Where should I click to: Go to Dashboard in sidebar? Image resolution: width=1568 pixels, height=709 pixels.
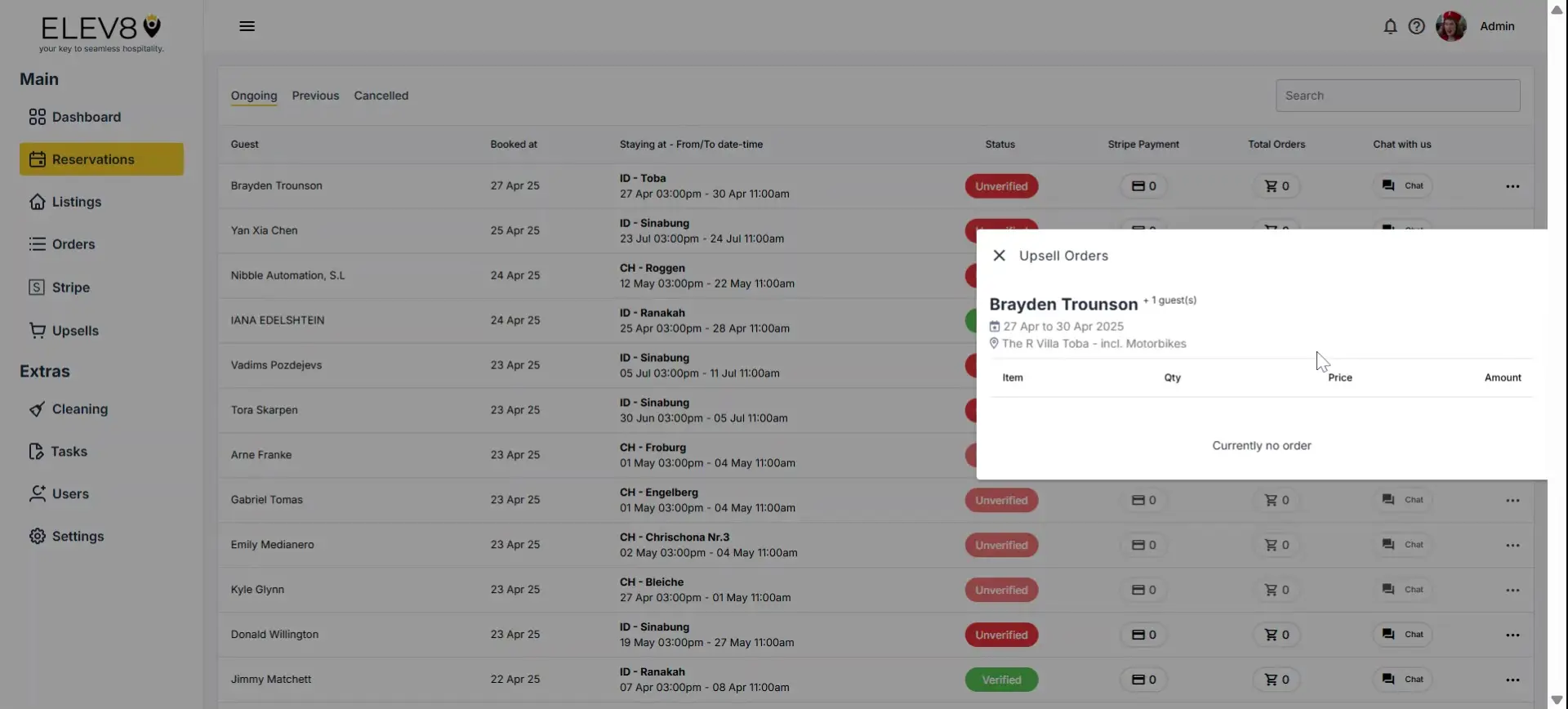(101, 117)
